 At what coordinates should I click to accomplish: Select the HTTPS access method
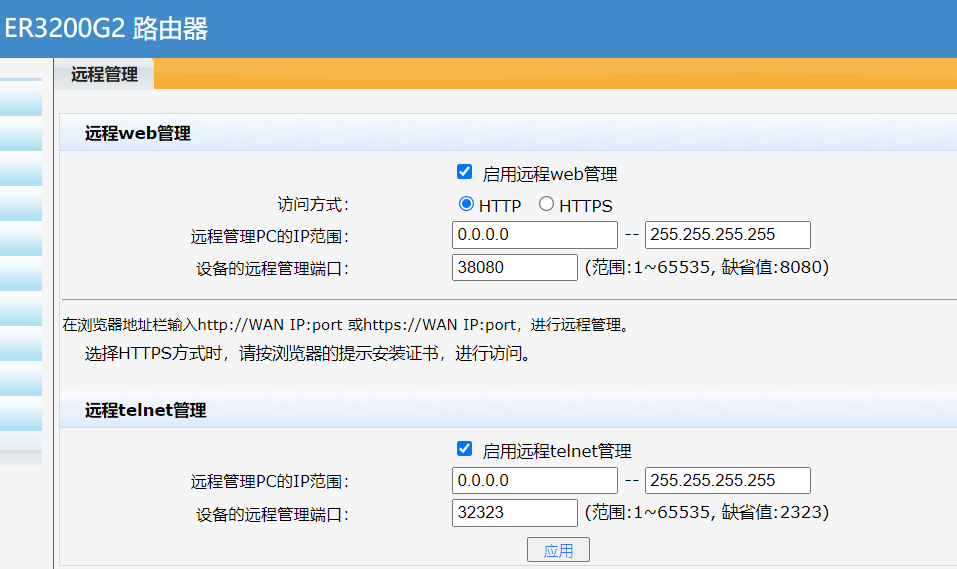tap(546, 204)
